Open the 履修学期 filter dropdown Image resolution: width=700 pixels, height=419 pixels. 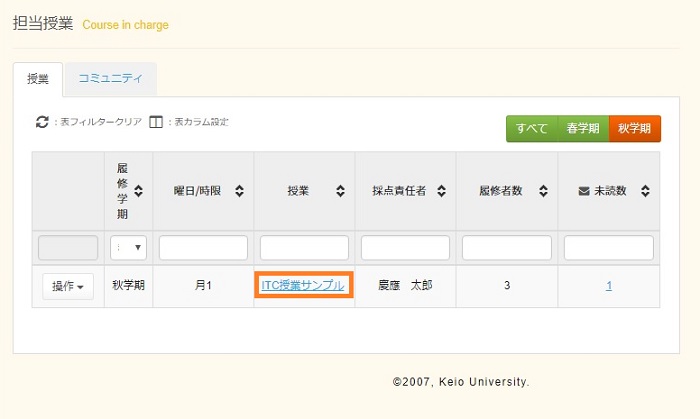129,248
